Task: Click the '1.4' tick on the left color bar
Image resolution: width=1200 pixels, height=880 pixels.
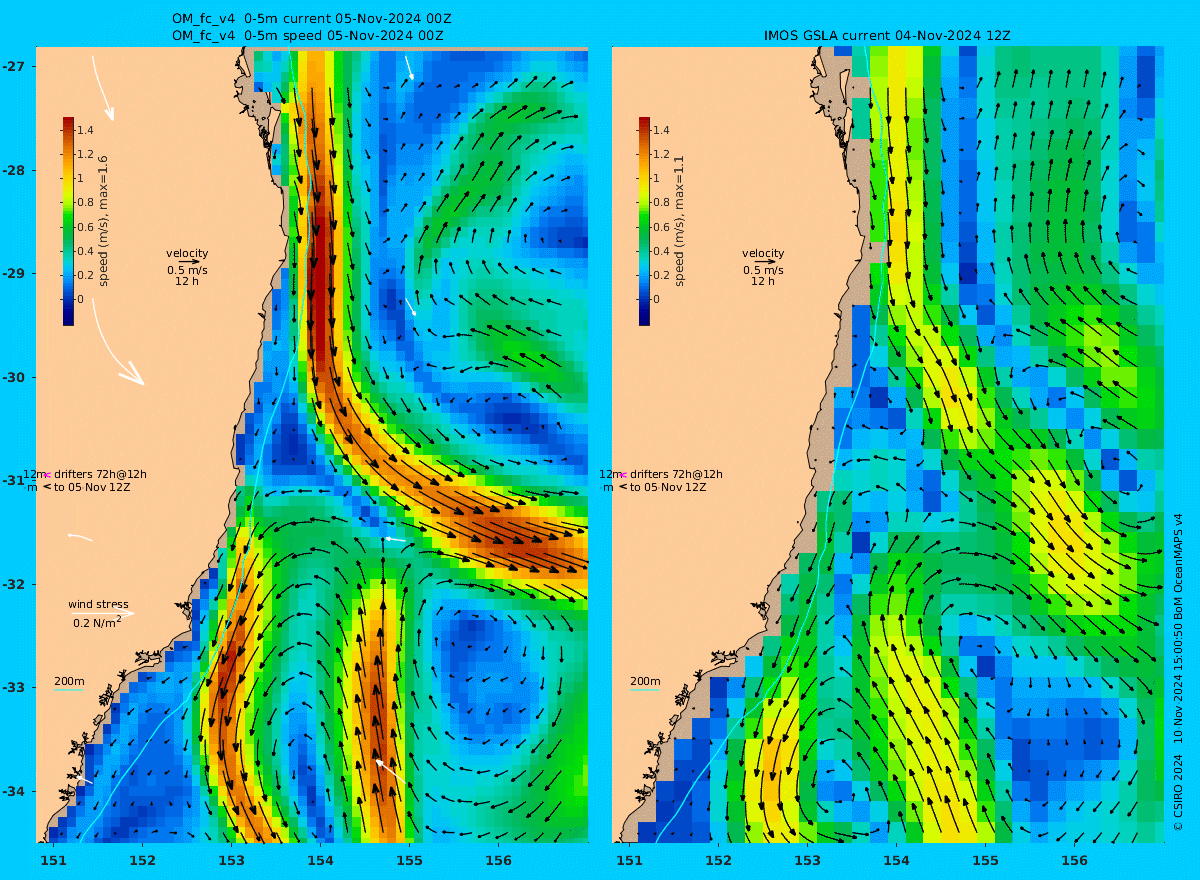Action: pos(86,130)
